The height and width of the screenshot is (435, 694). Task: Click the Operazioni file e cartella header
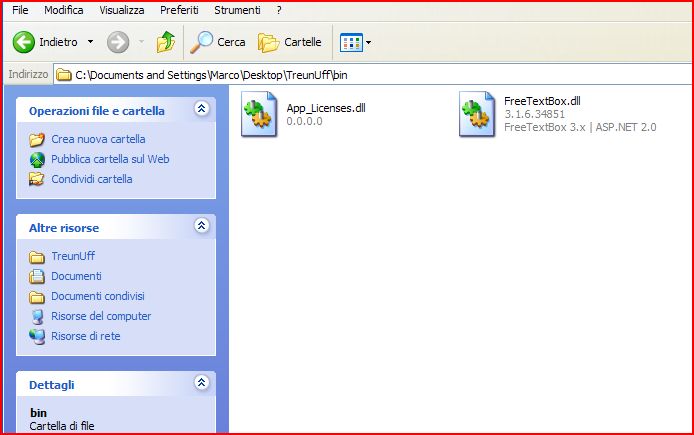coord(96,111)
